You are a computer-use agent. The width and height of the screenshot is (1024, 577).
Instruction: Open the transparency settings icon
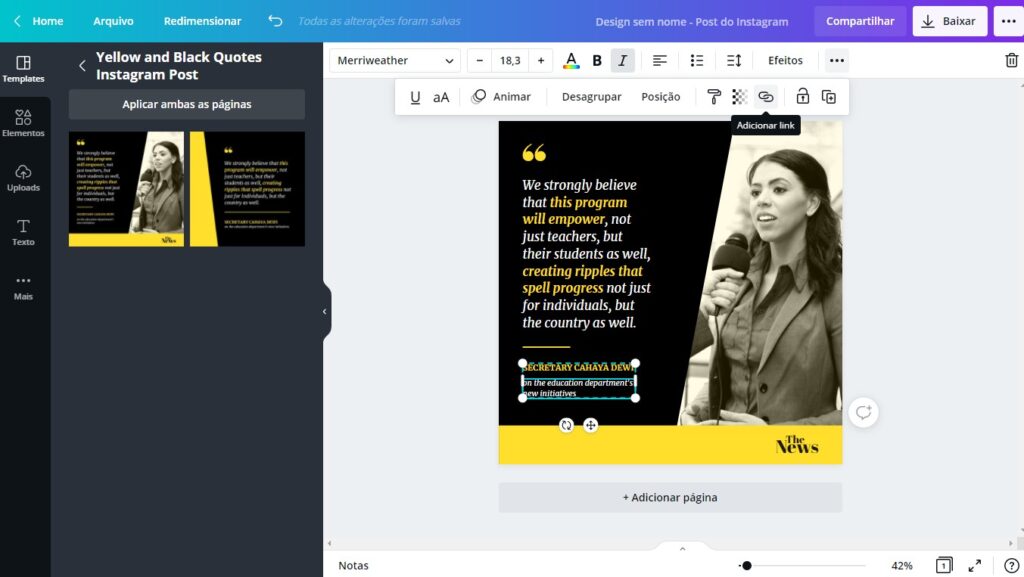[740, 96]
